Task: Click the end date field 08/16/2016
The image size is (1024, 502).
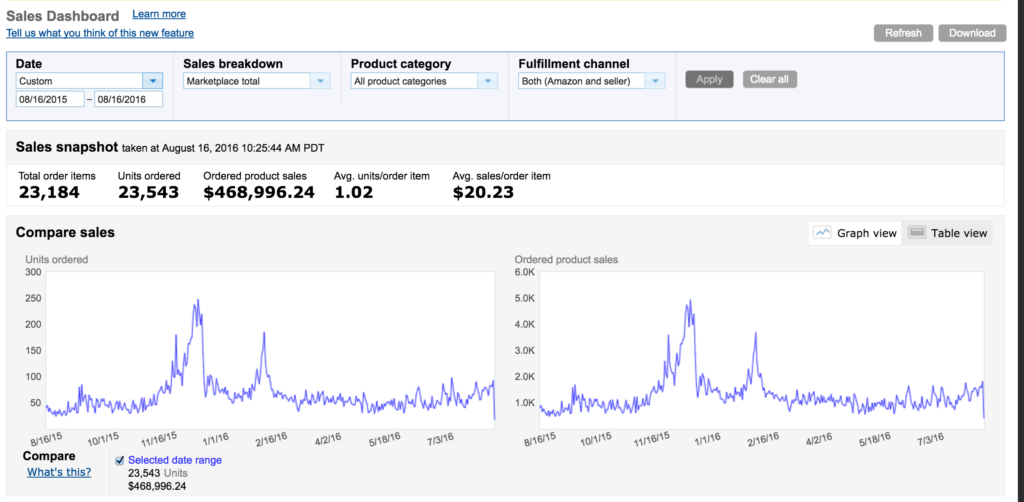Action: coord(129,99)
